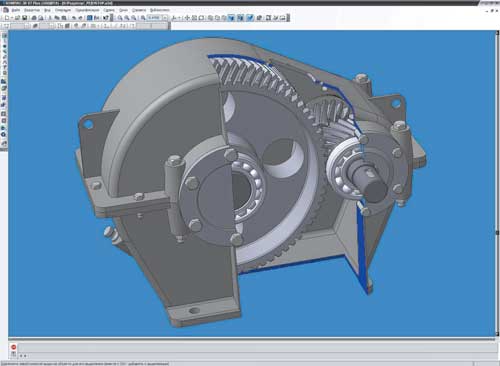This screenshot has width=500, height=366.
Task: Click the Save diskette icon
Action: point(24,18)
